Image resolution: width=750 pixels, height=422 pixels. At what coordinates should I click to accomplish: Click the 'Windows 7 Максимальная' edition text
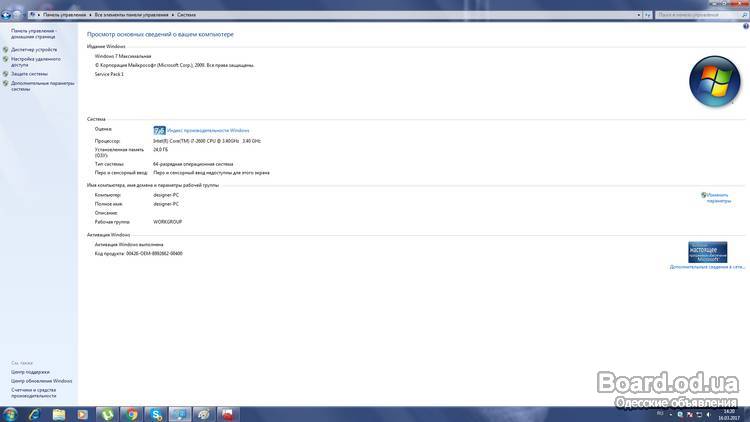click(x=123, y=56)
